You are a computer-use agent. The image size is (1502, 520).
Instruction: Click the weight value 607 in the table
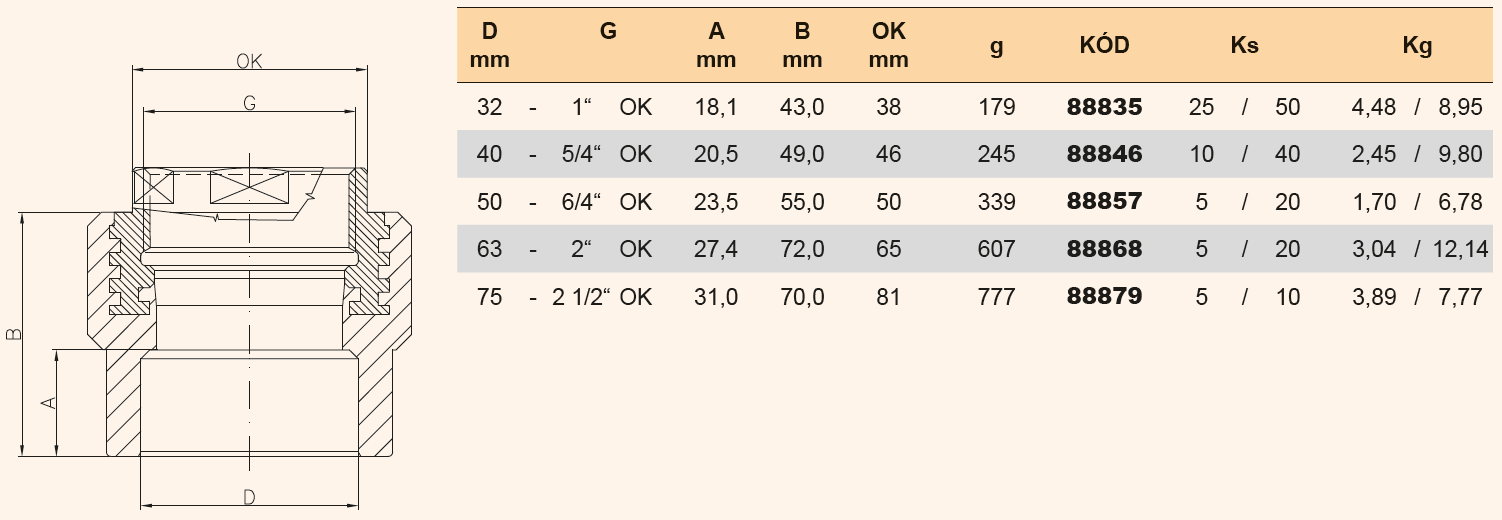click(x=996, y=249)
